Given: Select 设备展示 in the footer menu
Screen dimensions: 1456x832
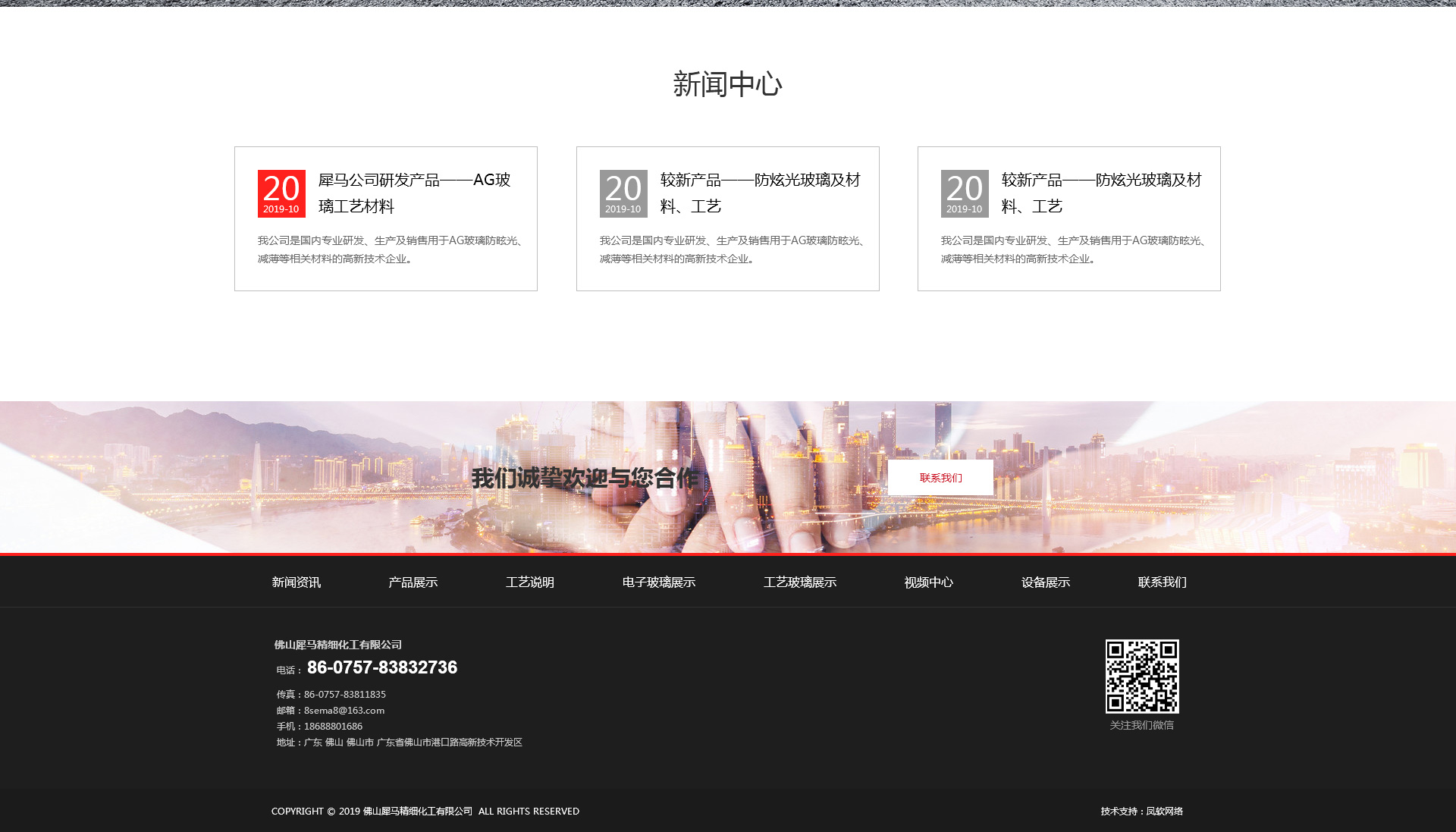Looking at the screenshot, I should (1045, 582).
